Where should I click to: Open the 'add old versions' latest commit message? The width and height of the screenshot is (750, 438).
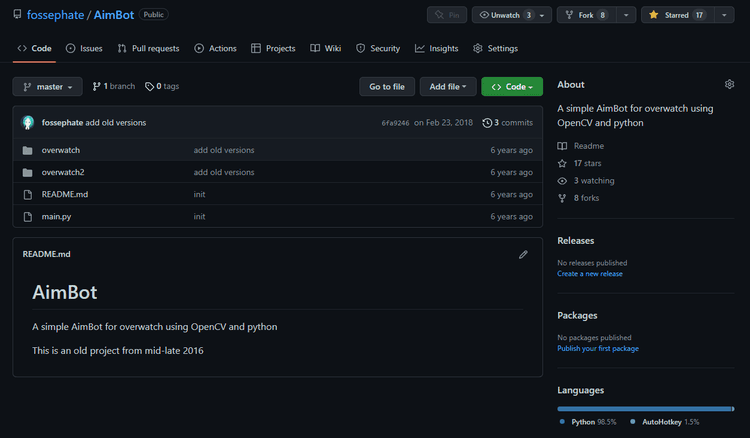click(116, 122)
